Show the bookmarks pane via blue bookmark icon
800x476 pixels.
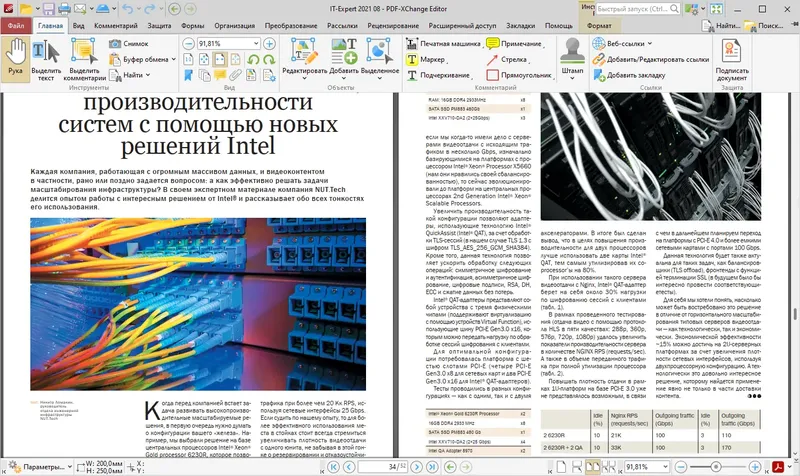(188, 76)
